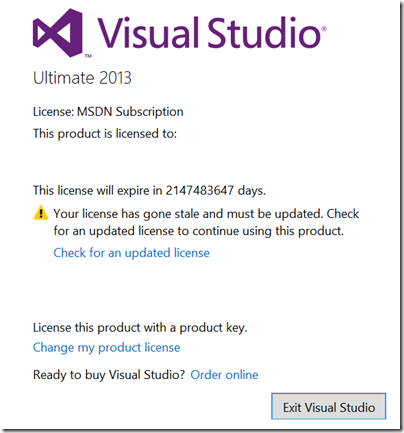Click the TM mark below the logo
The height and width of the screenshot is (433, 404).
coord(88,56)
